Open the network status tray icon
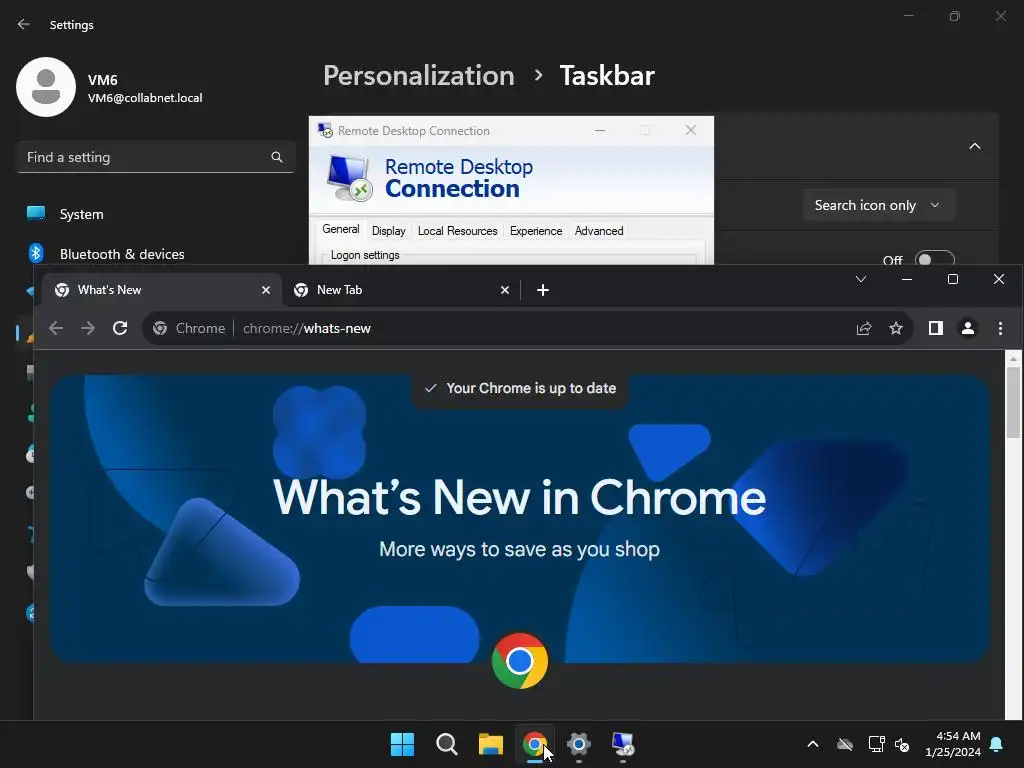Image resolution: width=1024 pixels, height=768 pixels. tap(876, 744)
